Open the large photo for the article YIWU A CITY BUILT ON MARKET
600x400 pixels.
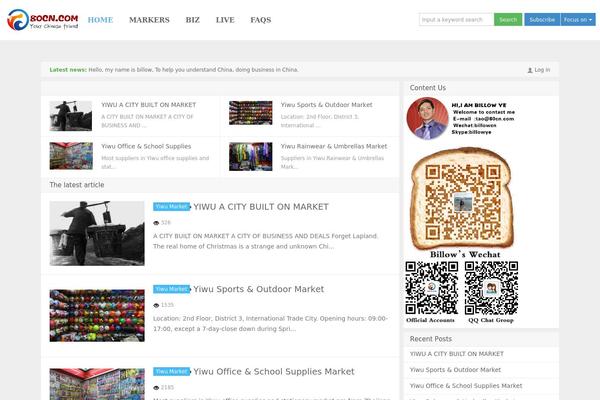tap(97, 233)
